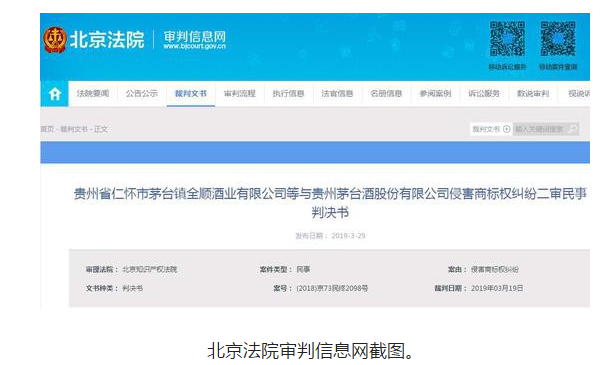Screen dimensions: 616x365
Task: Click the keyword search input field
Action: click(541, 129)
